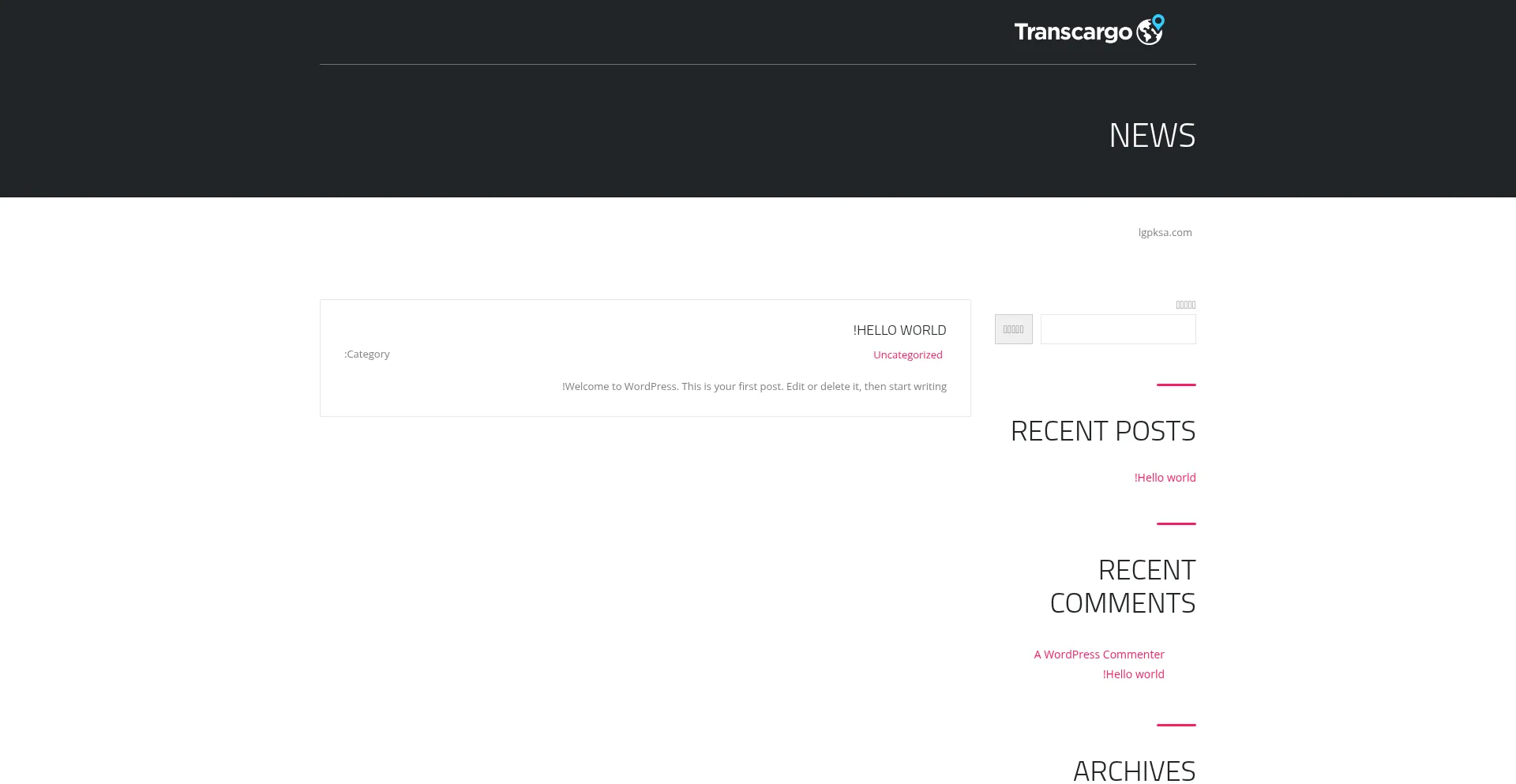Open the A WordPress Commenter link
The height and width of the screenshot is (784, 1516).
coord(1099,655)
